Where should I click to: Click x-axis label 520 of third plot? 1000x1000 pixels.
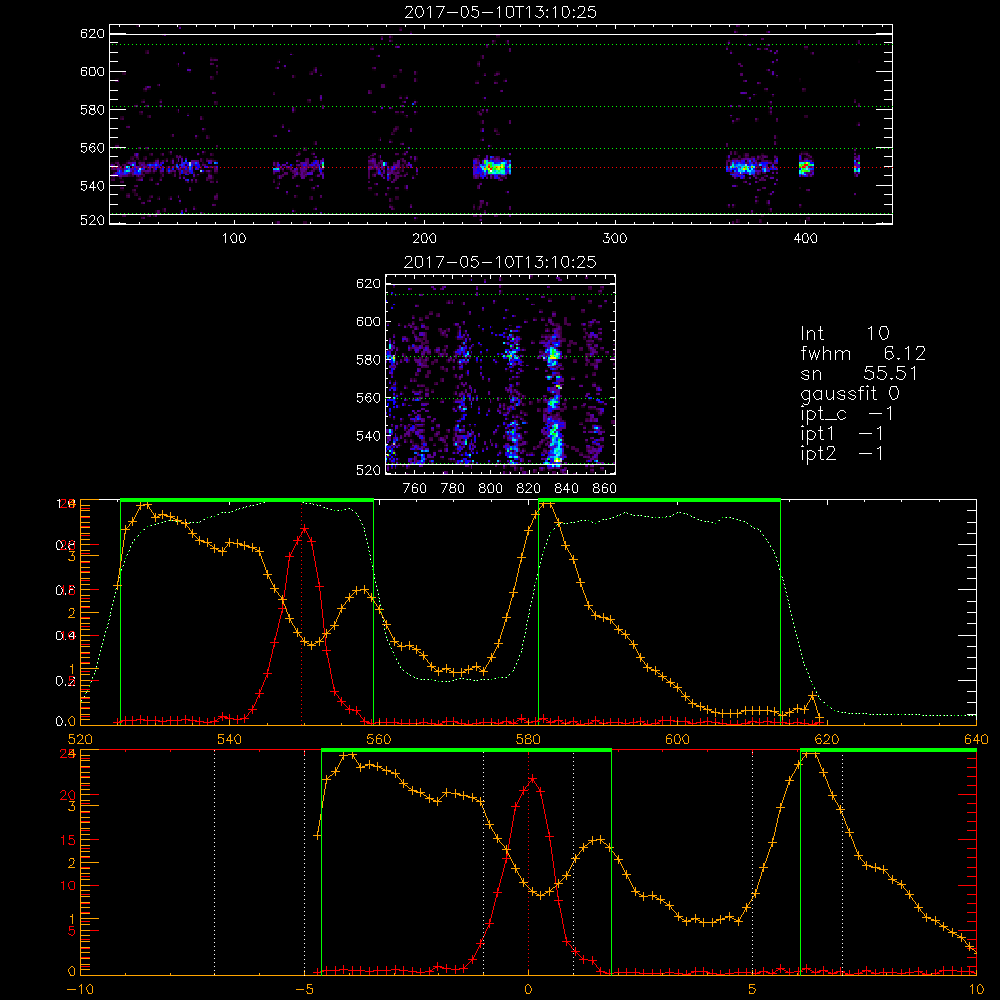80,740
